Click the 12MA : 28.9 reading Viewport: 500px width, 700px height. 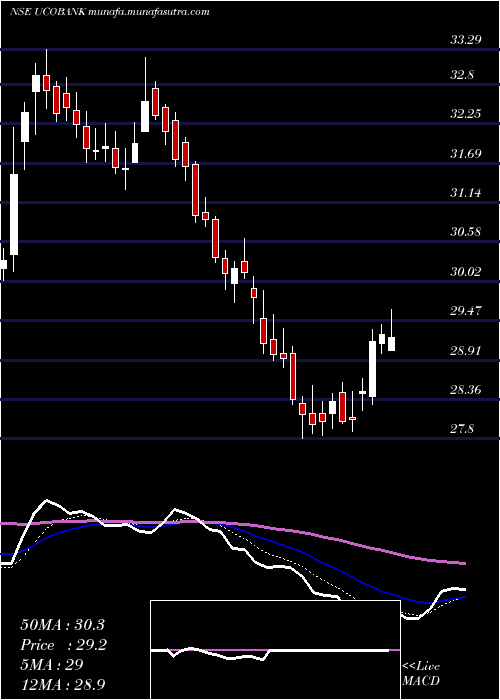click(x=62, y=684)
